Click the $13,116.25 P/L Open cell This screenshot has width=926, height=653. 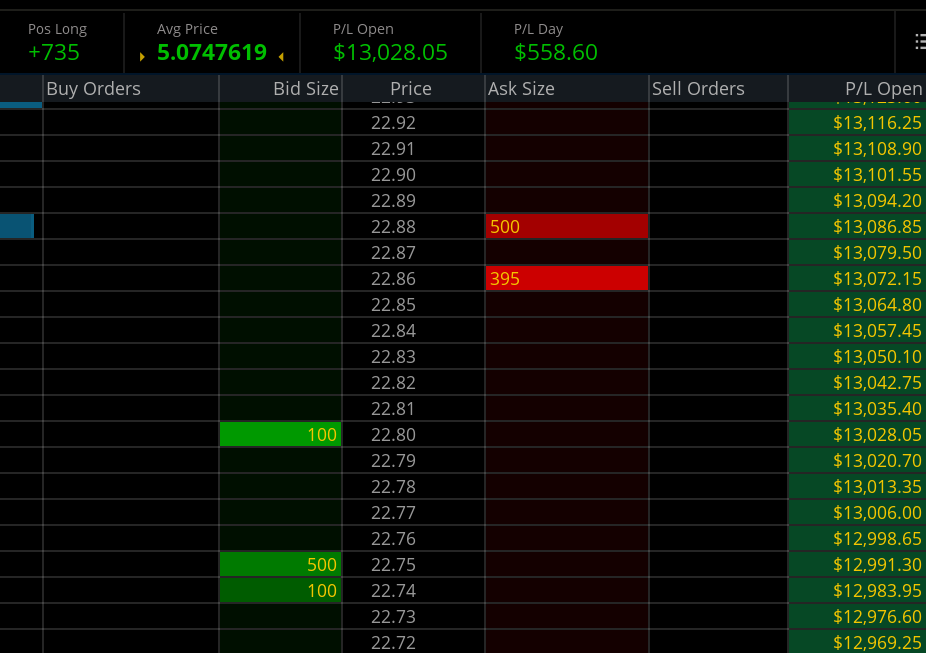pos(857,123)
